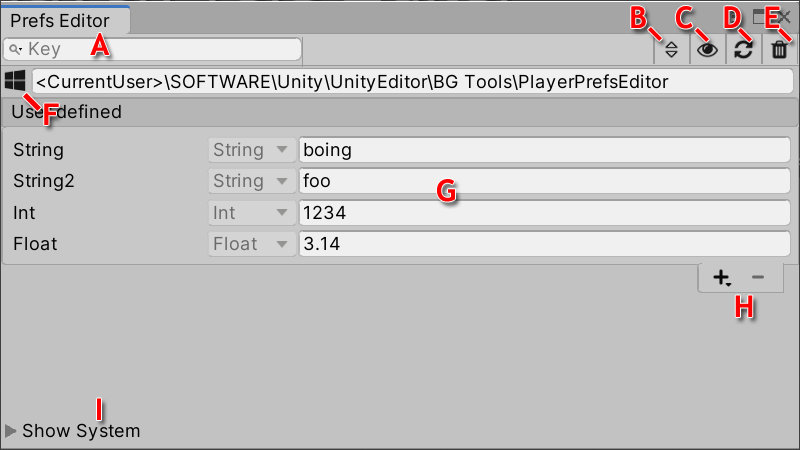
Task: Click the sort order toolbar icon
Action: click(x=672, y=49)
